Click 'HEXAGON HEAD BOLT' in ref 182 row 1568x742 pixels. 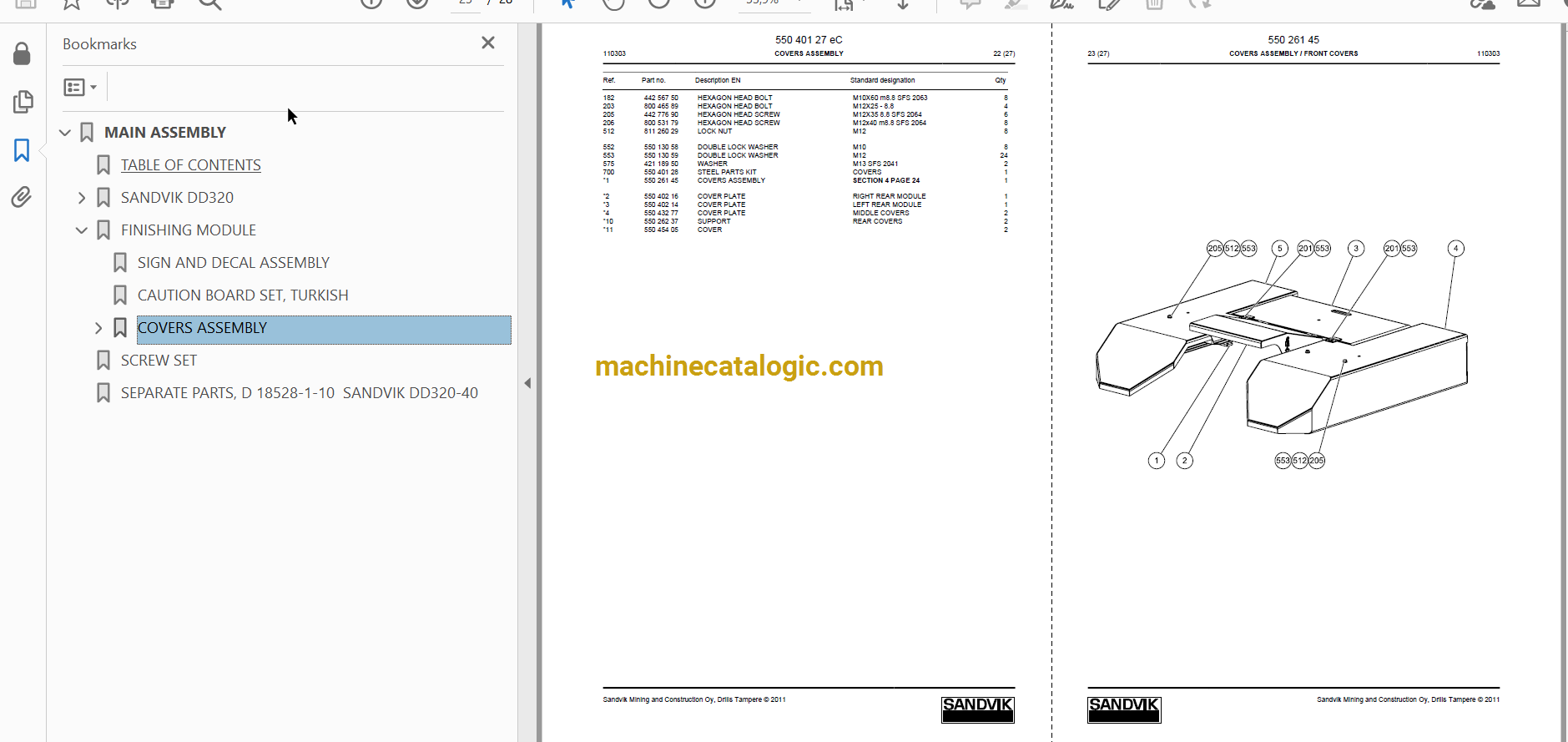[x=735, y=98]
